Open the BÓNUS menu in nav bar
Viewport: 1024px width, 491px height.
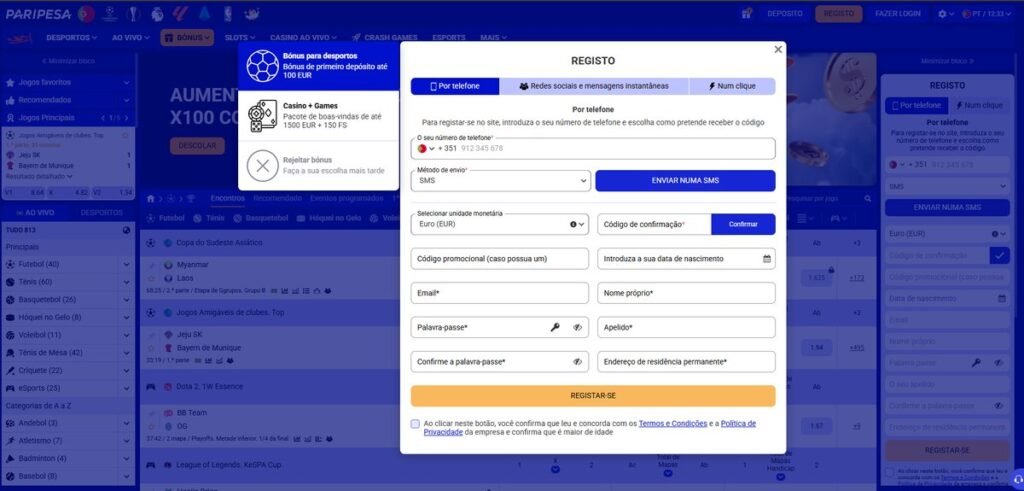click(x=187, y=38)
